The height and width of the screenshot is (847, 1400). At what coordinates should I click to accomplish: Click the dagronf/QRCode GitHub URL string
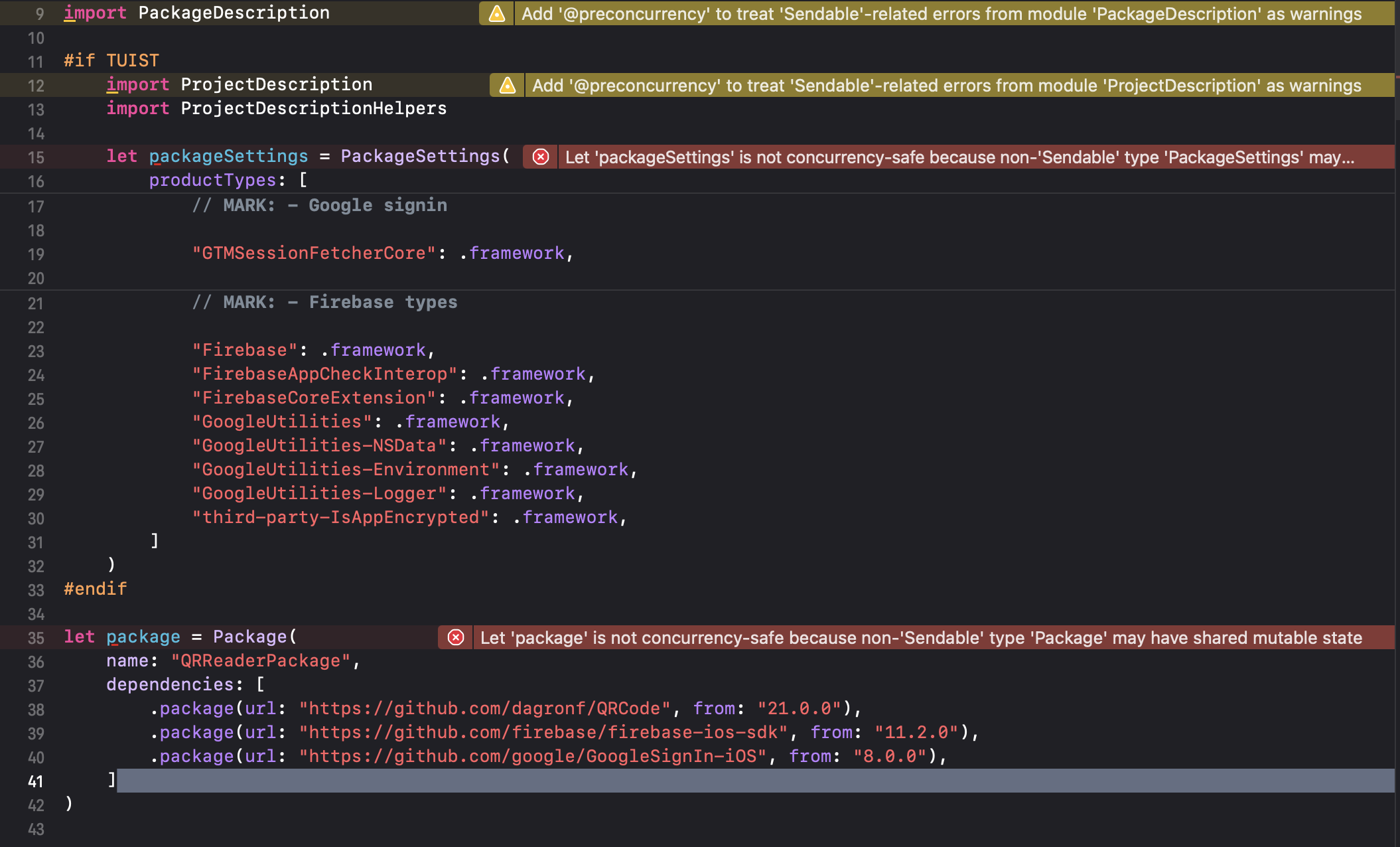coord(485,708)
